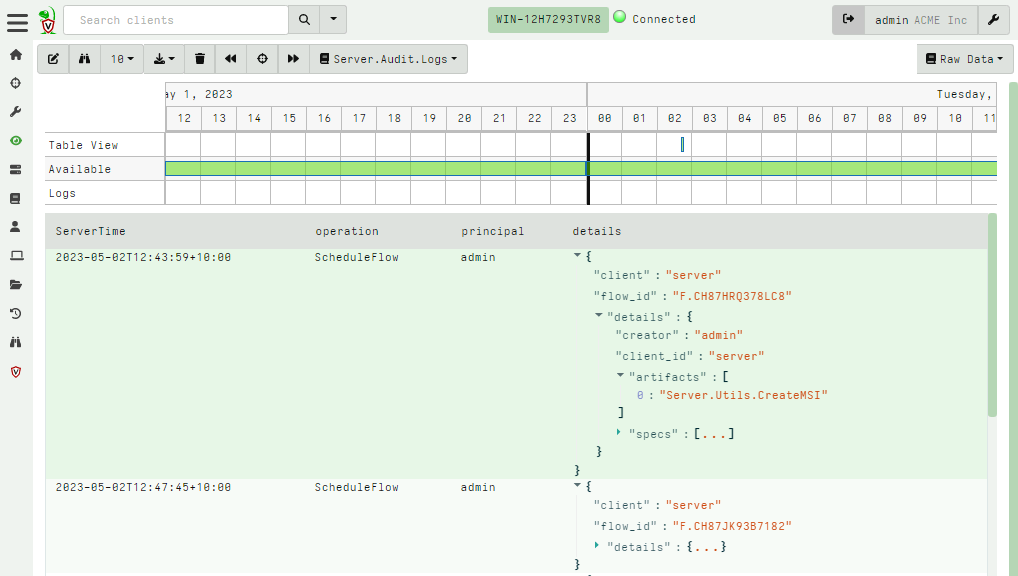1018x576 pixels.
Task: Open View Artifacts wrench in sidebar
Action: [x=16, y=112]
